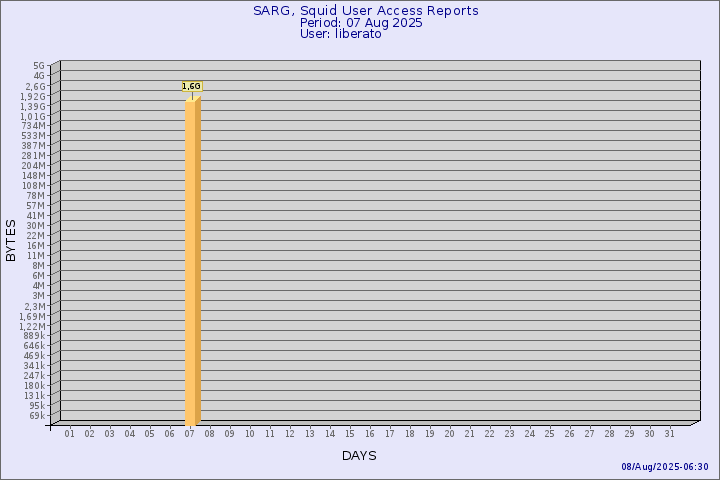Click day 31 on the x-axis

[x=669, y=434]
